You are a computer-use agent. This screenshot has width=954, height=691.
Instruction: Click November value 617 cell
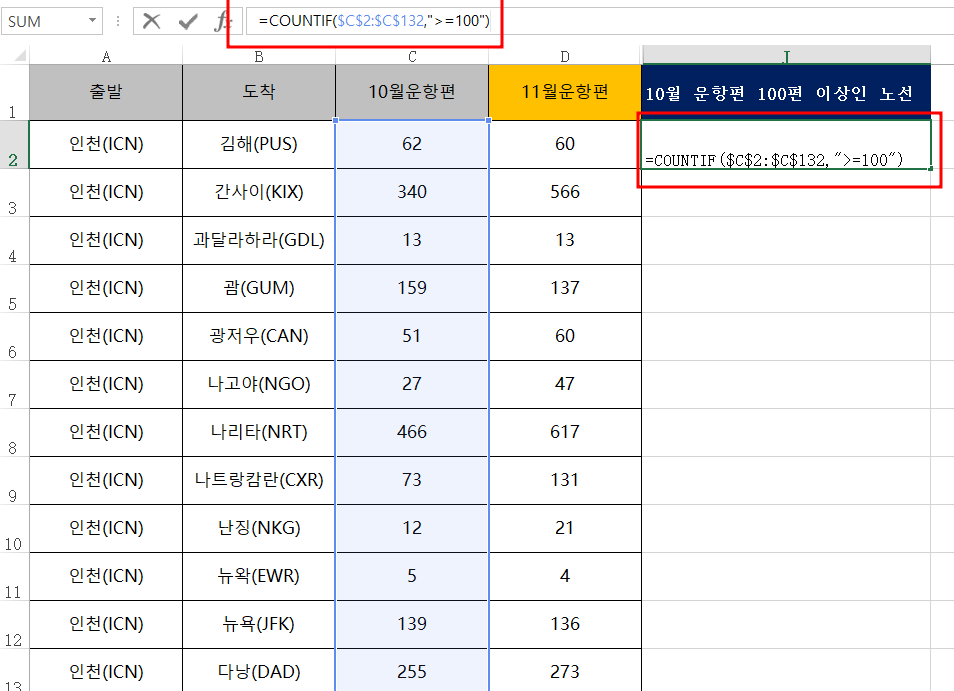coord(565,433)
